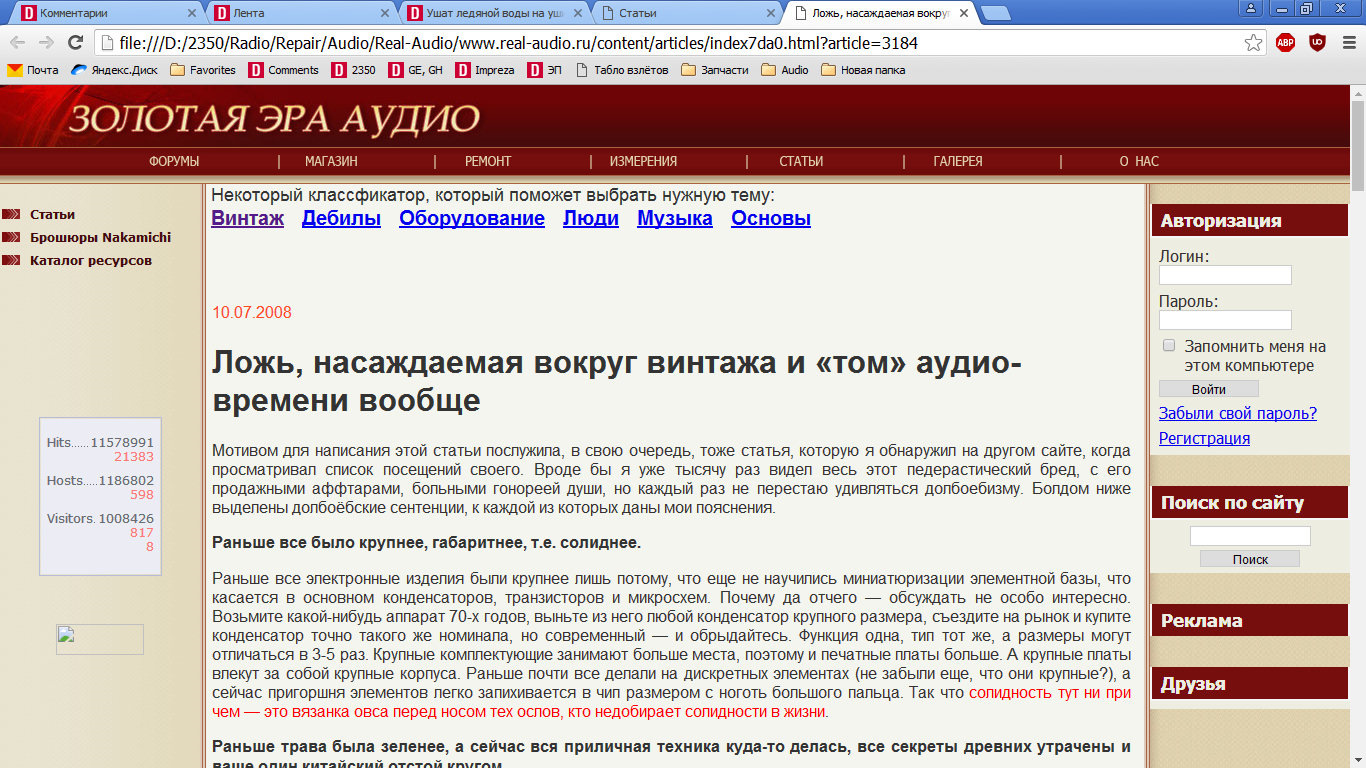Select the Основы category link

[x=771, y=218]
